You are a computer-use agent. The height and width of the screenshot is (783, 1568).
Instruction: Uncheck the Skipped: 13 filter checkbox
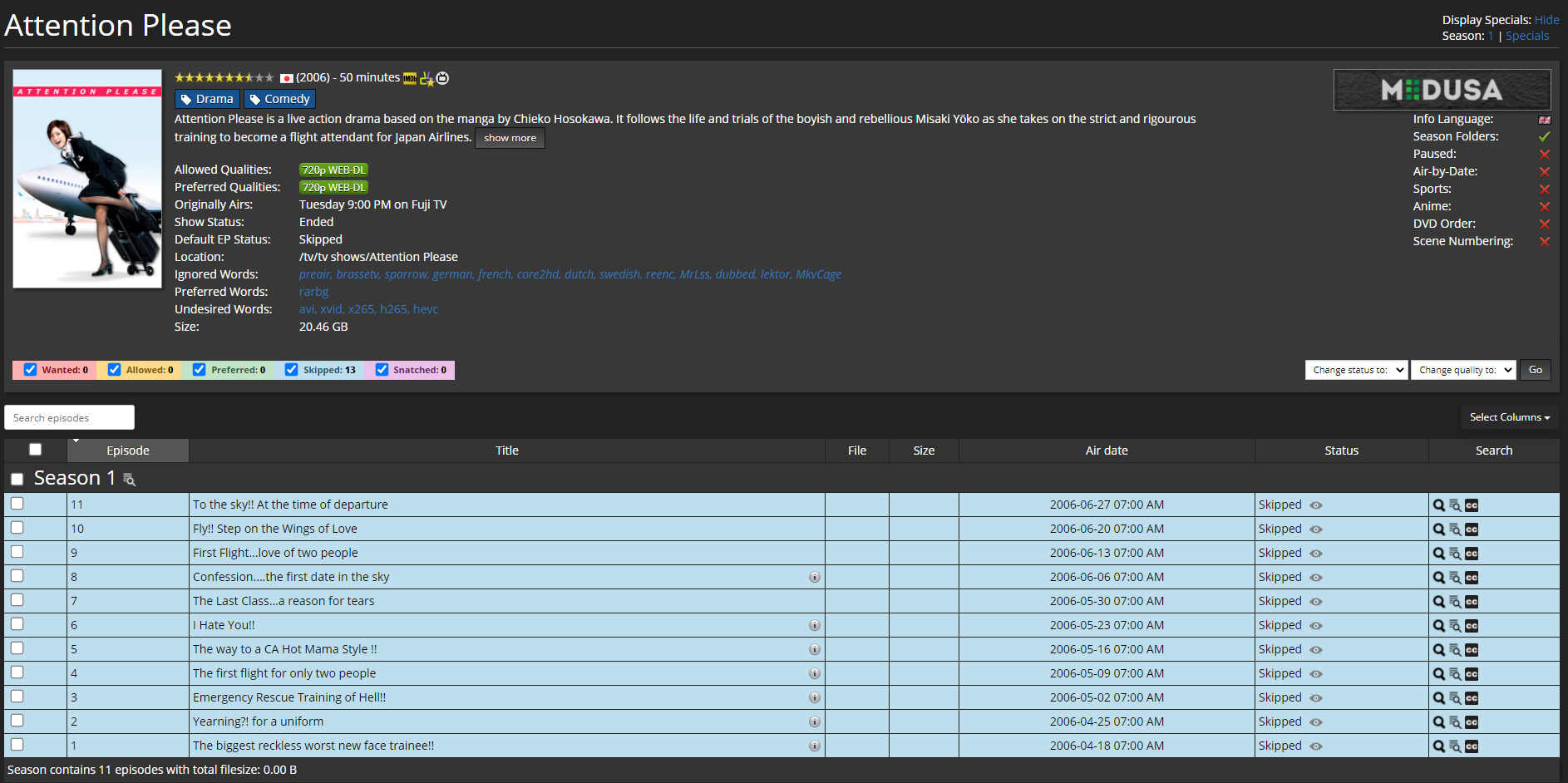[291, 369]
